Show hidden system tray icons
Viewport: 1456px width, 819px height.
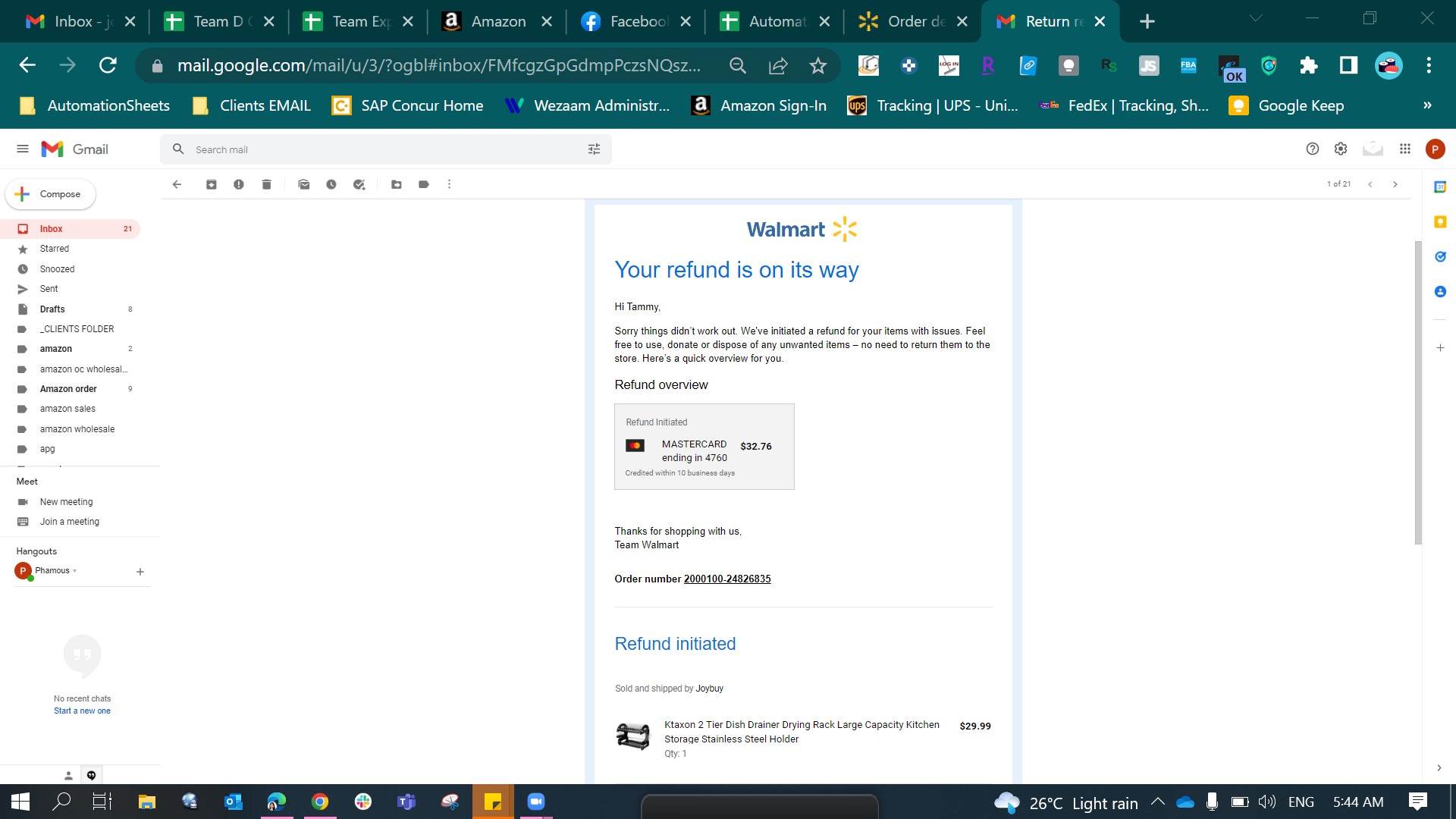(x=1157, y=802)
